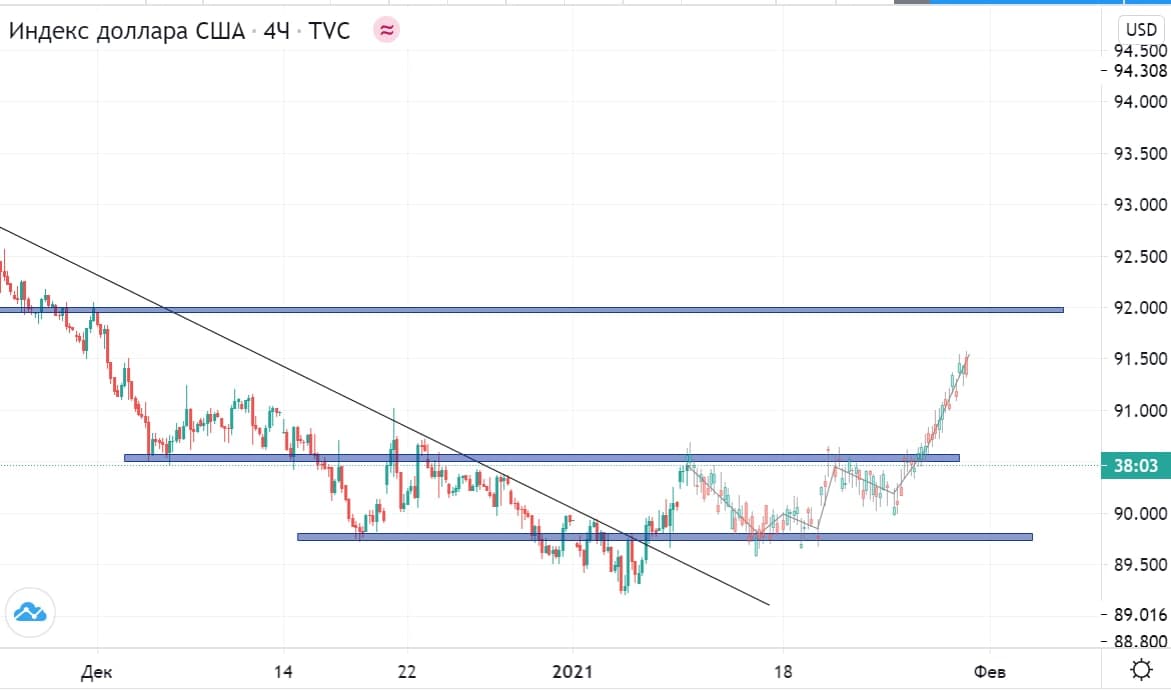Image resolution: width=1171 pixels, height=697 pixels.
Task: Click date label 22 on time axis
Action: tap(407, 672)
